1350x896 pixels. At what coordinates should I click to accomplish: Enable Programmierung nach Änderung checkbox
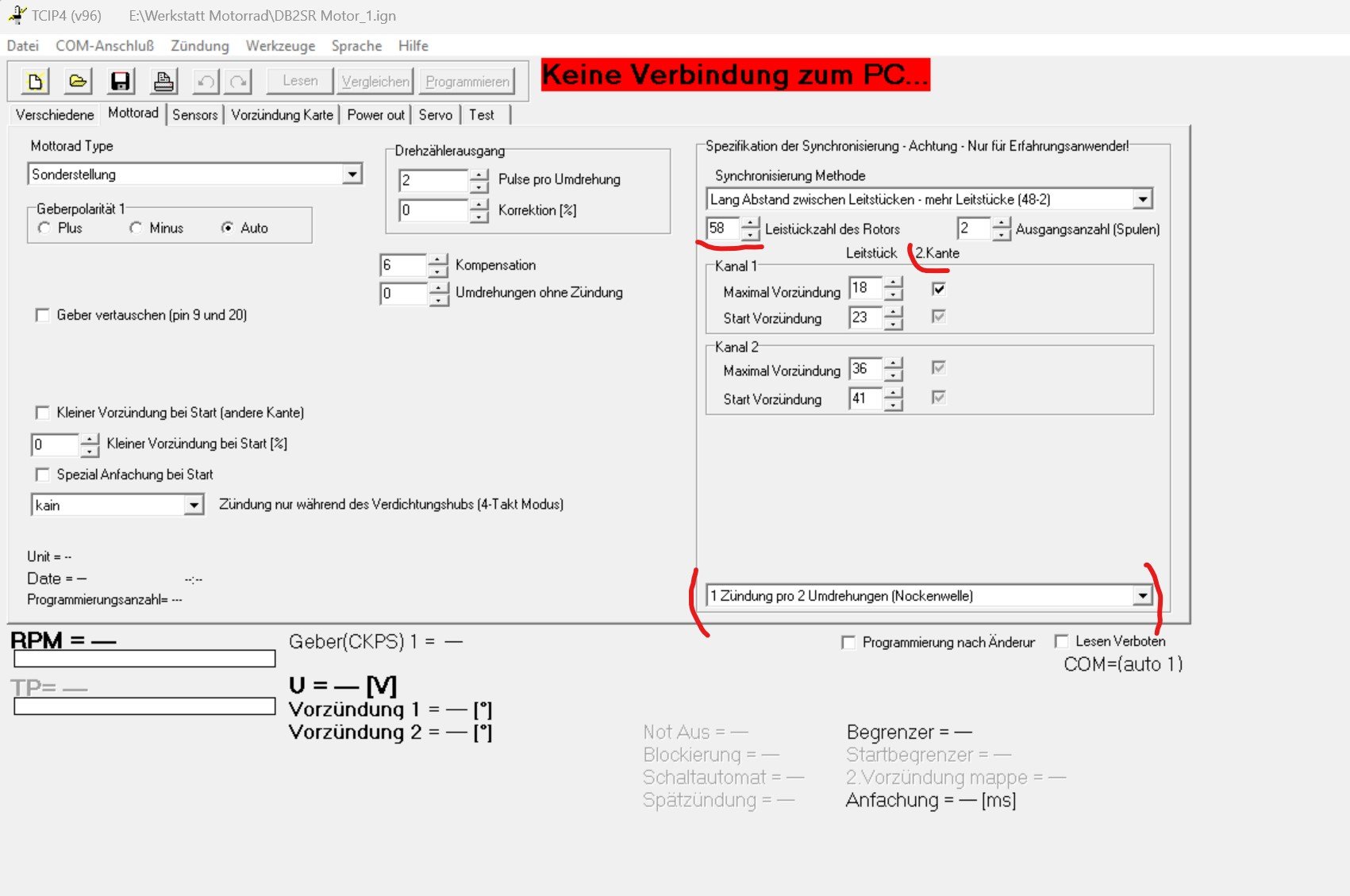(848, 642)
